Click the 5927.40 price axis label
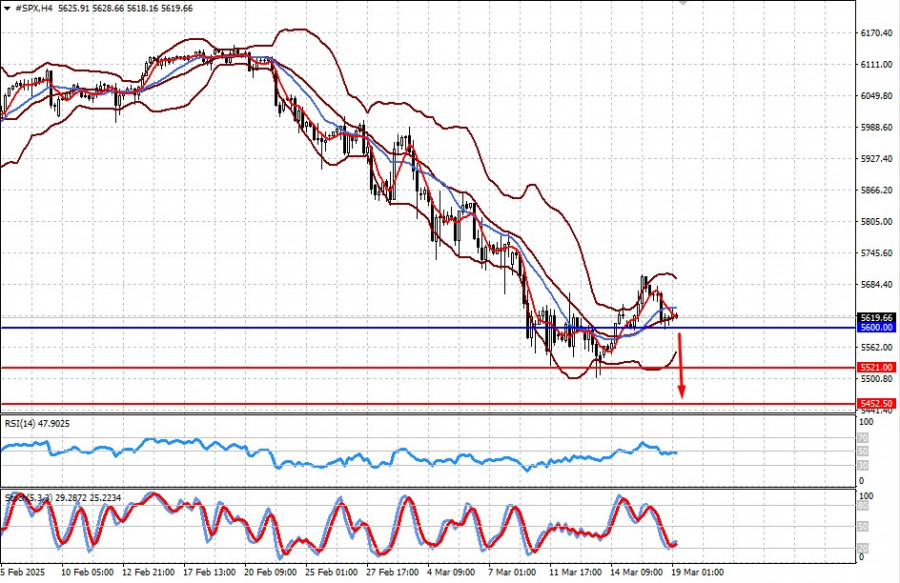900x583 pixels. (876, 158)
